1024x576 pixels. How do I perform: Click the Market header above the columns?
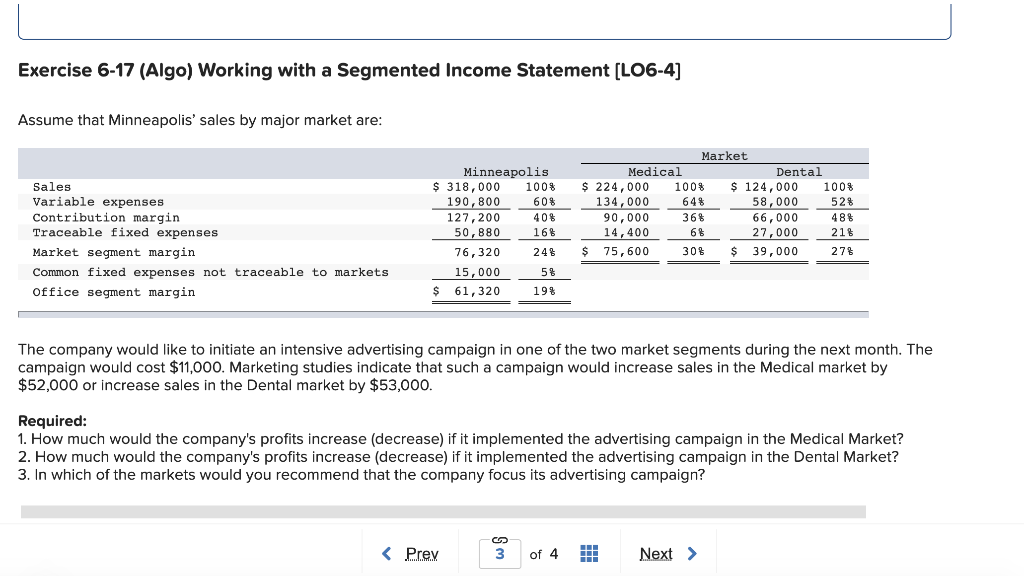click(x=724, y=155)
